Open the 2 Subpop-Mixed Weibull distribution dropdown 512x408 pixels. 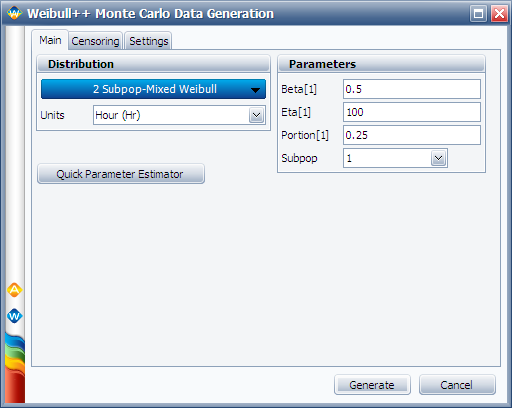tap(153, 89)
